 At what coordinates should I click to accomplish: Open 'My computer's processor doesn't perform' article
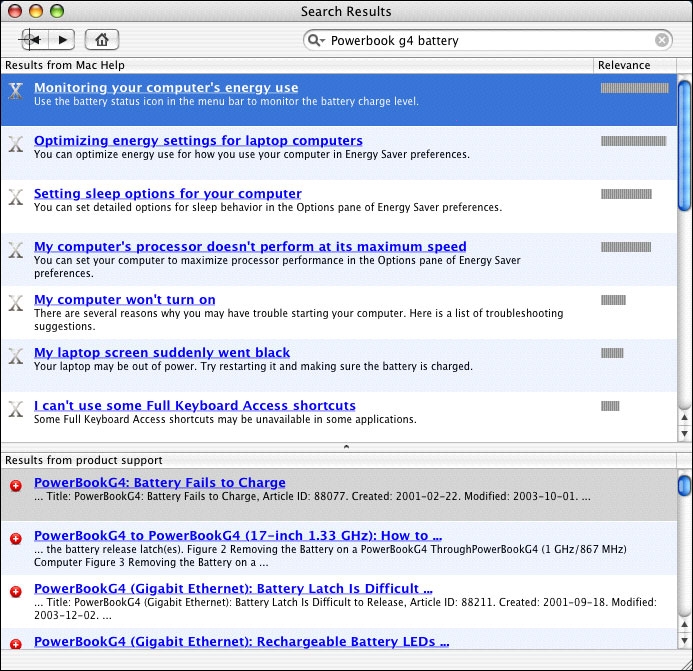250,247
